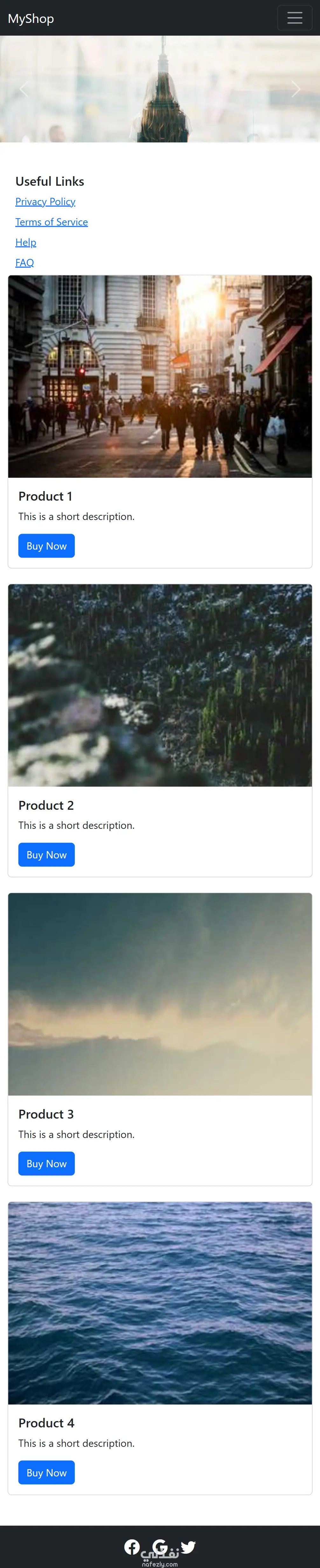Click Product 3 cloudy sky image
This screenshot has height=1568, width=320.
[x=160, y=993]
